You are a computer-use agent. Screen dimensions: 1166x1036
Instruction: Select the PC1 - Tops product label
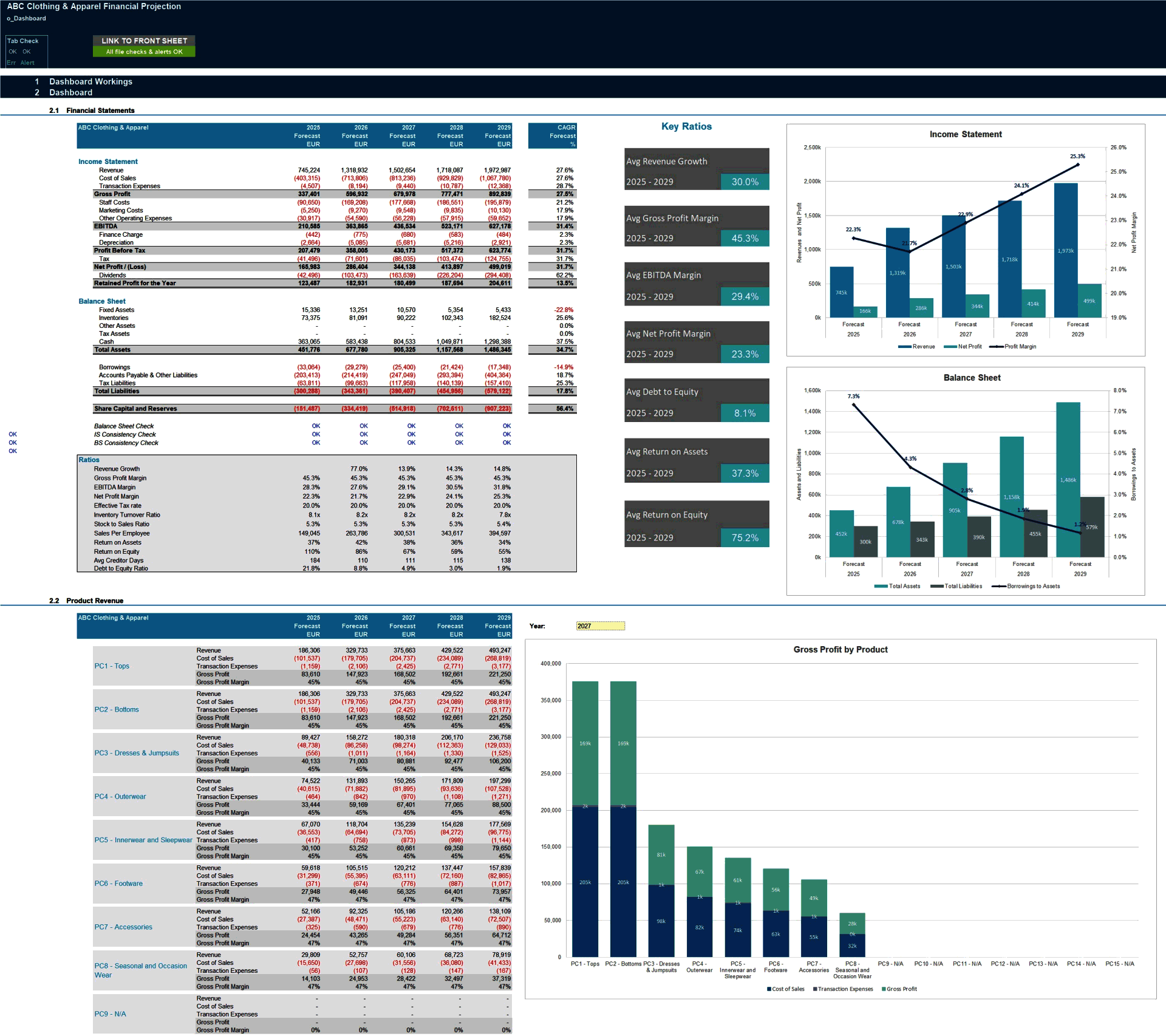(x=112, y=666)
